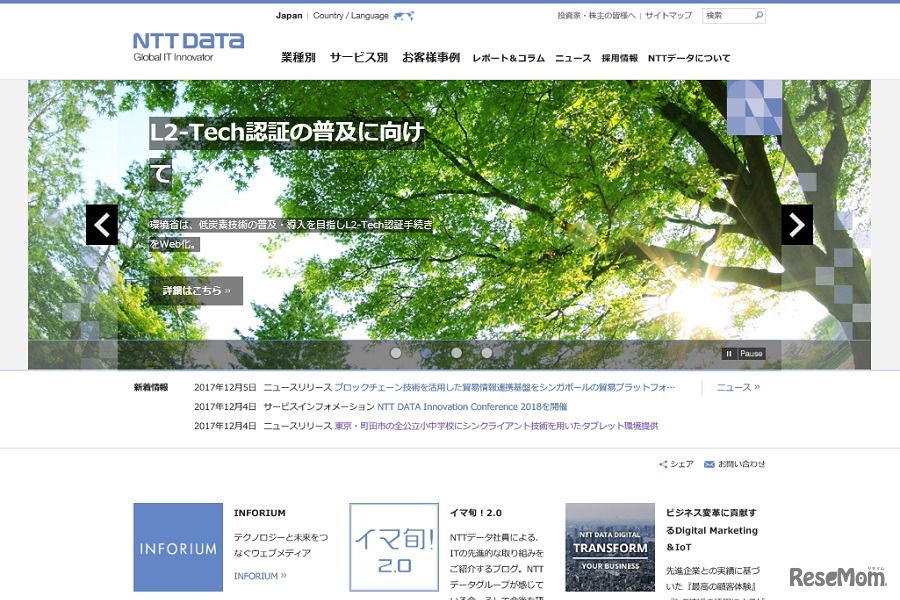Select the fourth carousel dot
The image size is (900, 600).
coord(487,353)
